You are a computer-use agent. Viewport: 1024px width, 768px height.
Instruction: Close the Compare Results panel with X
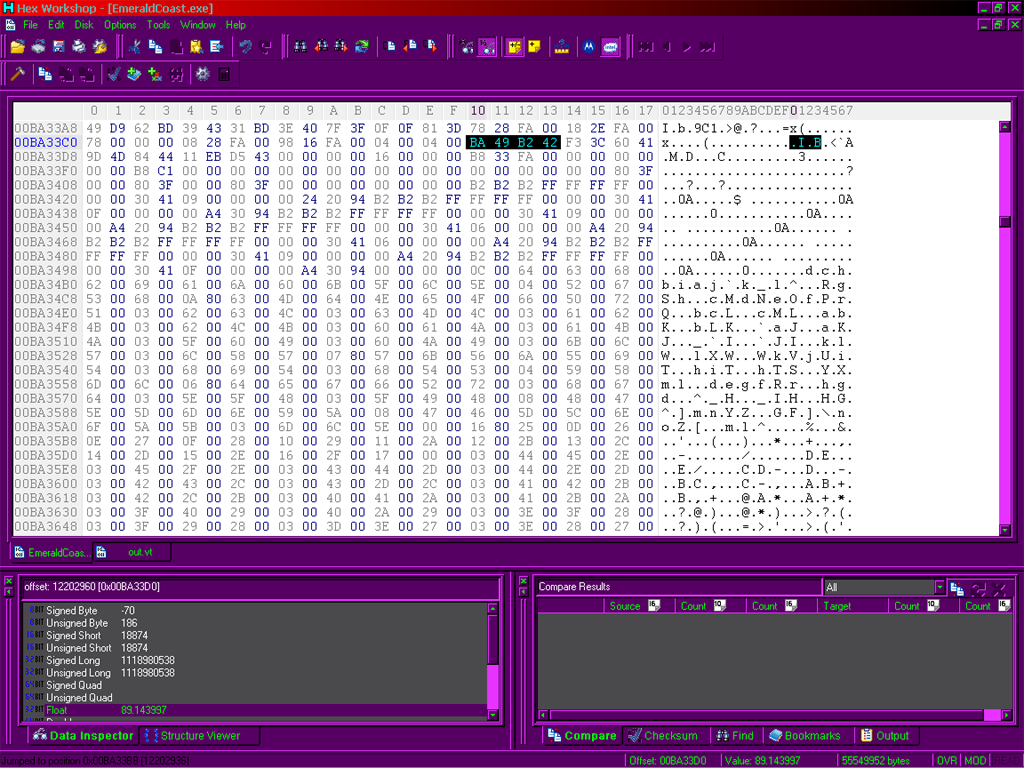tap(523, 581)
